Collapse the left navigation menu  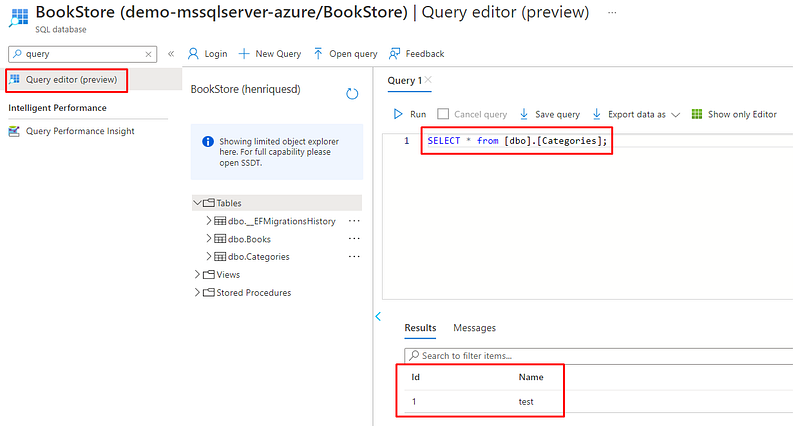tap(171, 54)
